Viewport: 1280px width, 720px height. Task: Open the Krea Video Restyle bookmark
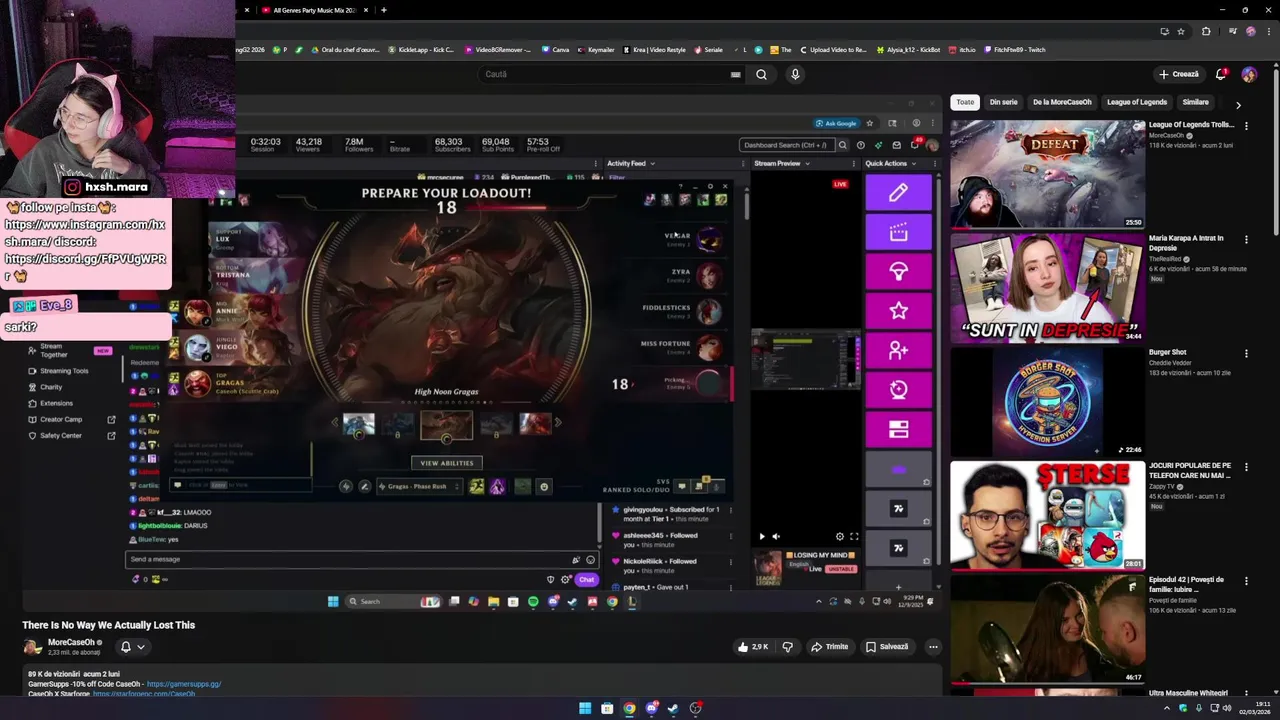tap(655, 49)
